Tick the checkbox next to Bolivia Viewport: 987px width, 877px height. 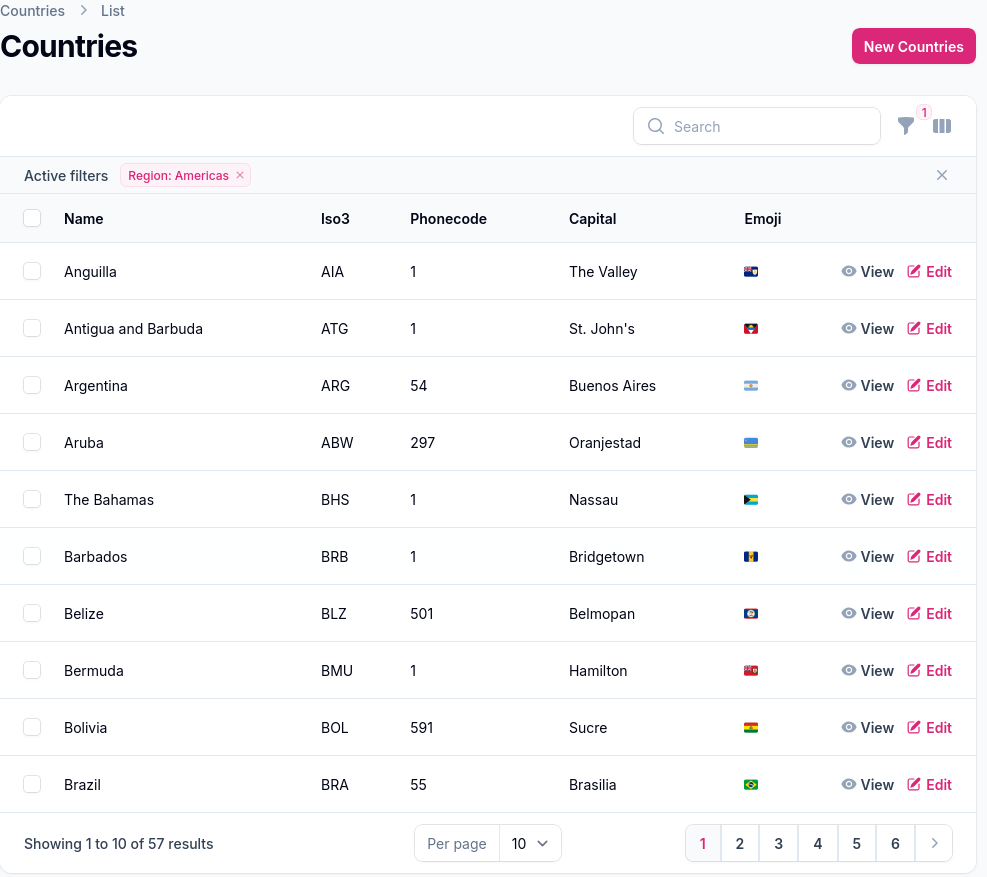[x=32, y=727]
